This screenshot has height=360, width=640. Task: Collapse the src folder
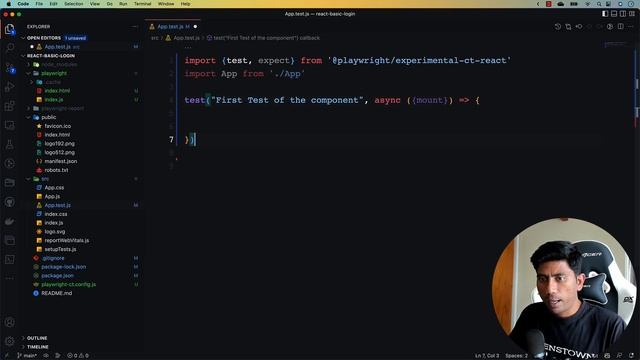(x=45, y=179)
